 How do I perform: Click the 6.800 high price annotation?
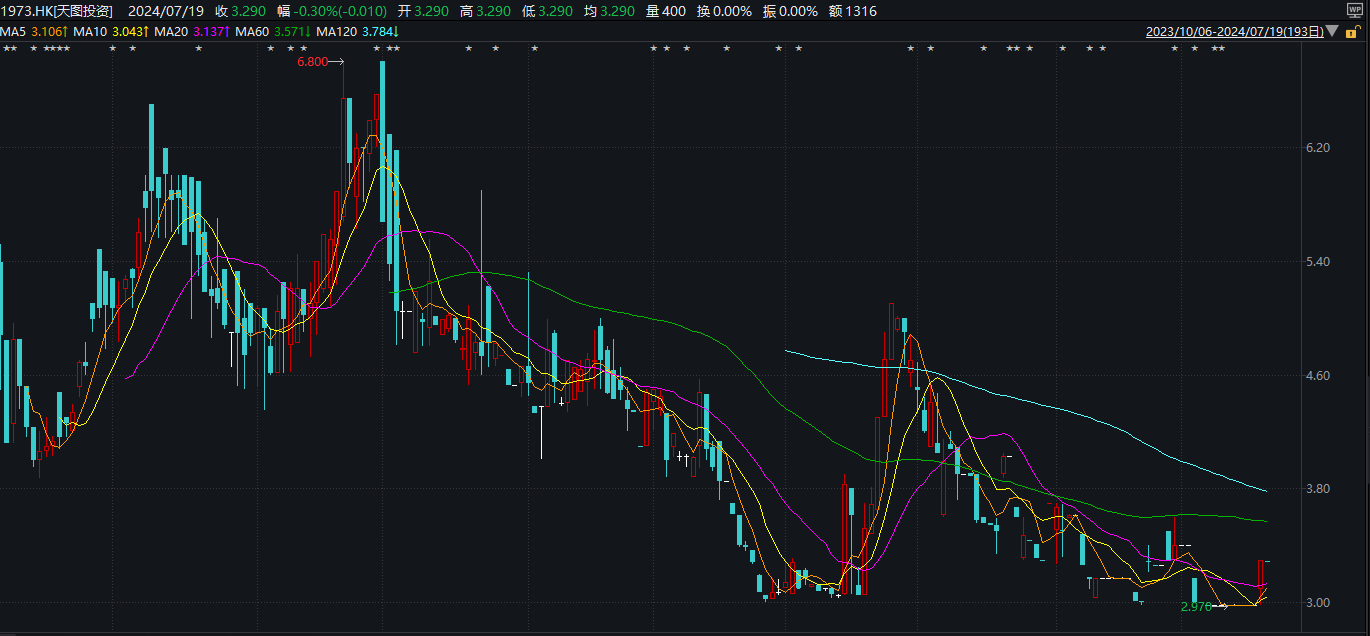[x=313, y=62]
